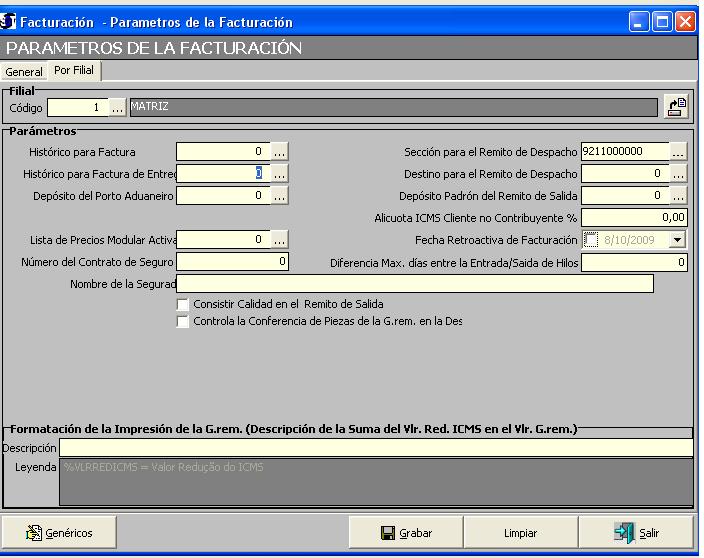704x558 pixels.
Task: Select the Por Filial tab
Action: point(72,71)
